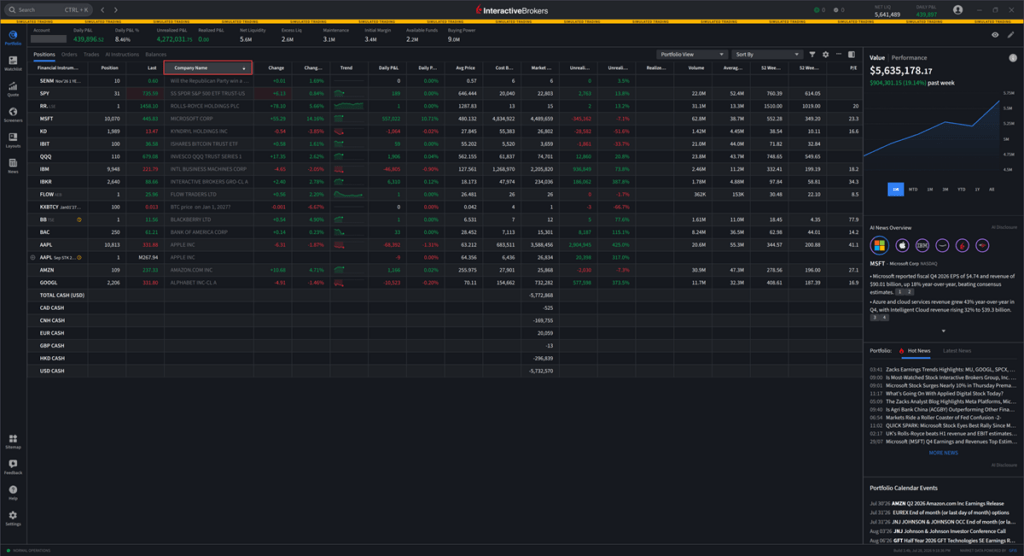1024x556 pixels.
Task: Select the highlighted one-week chart period
Action: coord(895,189)
